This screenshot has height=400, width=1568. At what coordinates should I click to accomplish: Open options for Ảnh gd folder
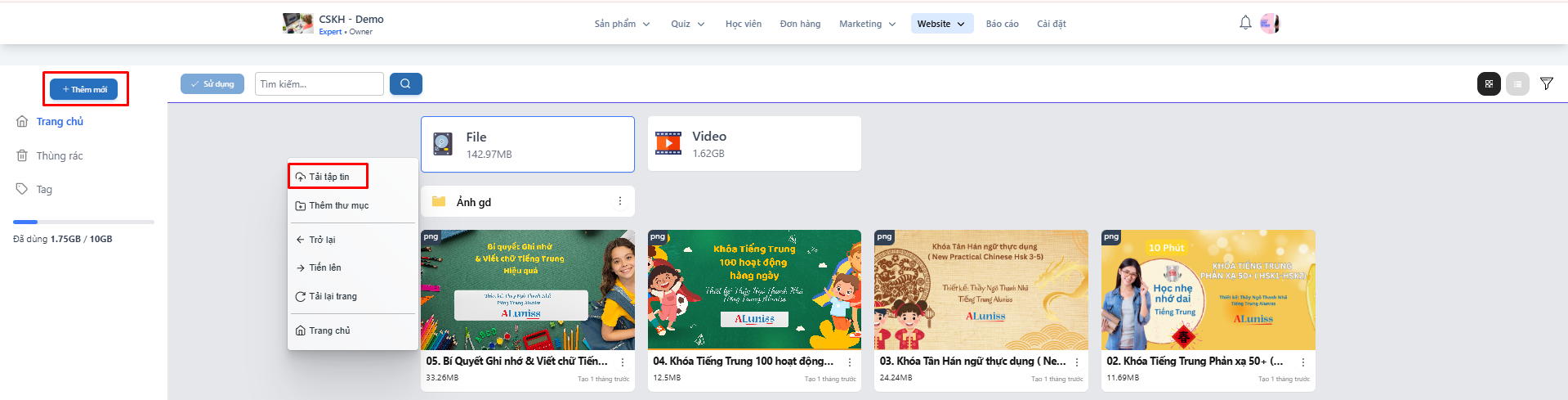pyautogui.click(x=620, y=201)
